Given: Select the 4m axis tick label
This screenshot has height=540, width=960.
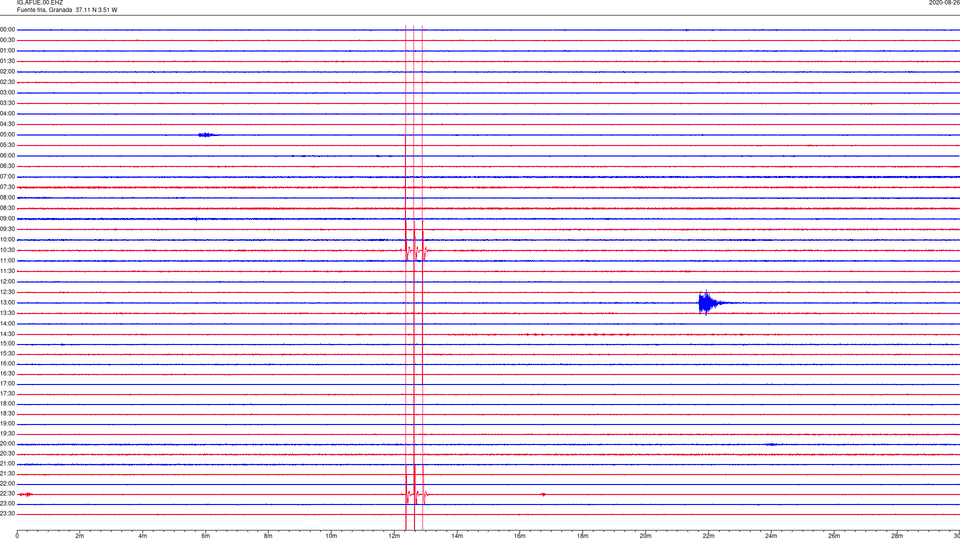Looking at the screenshot, I should click(x=143, y=536).
